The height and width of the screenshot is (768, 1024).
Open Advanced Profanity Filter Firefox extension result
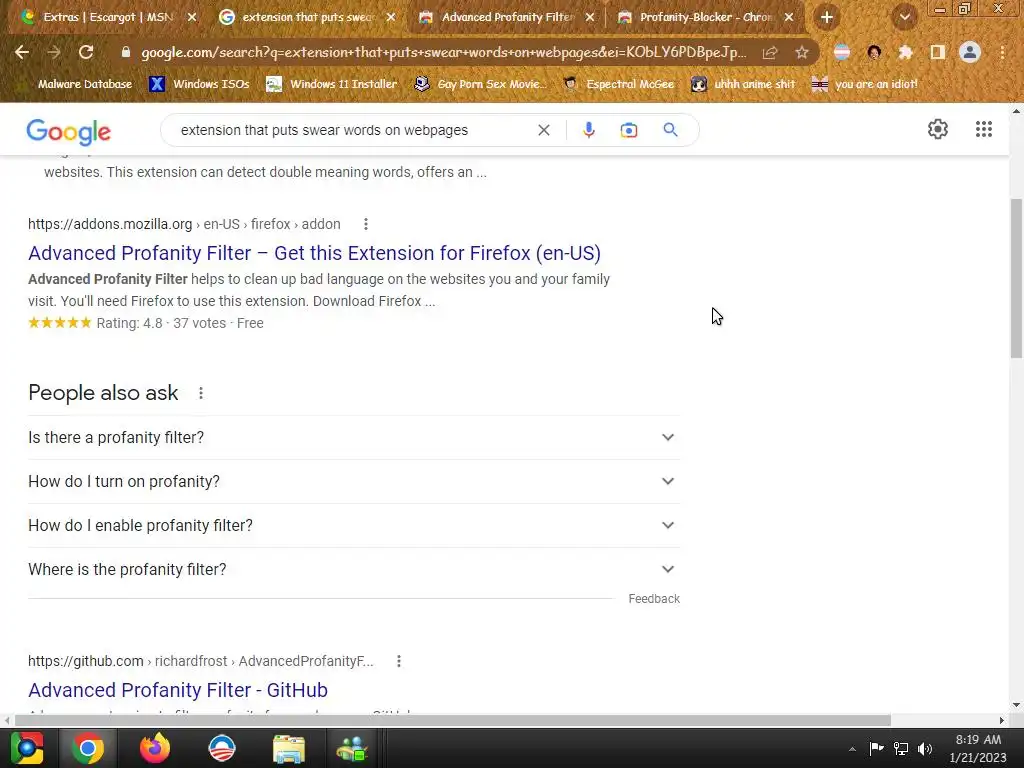click(x=314, y=253)
